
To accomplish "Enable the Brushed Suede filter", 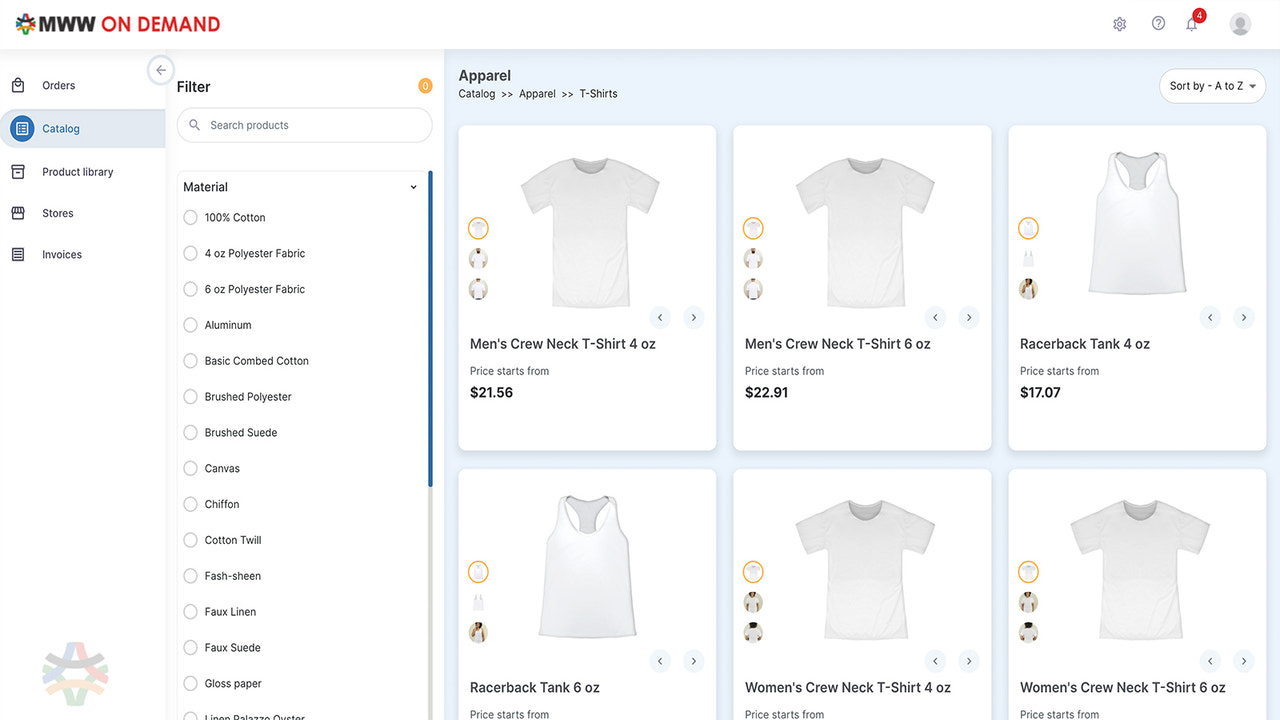I will [x=190, y=432].
